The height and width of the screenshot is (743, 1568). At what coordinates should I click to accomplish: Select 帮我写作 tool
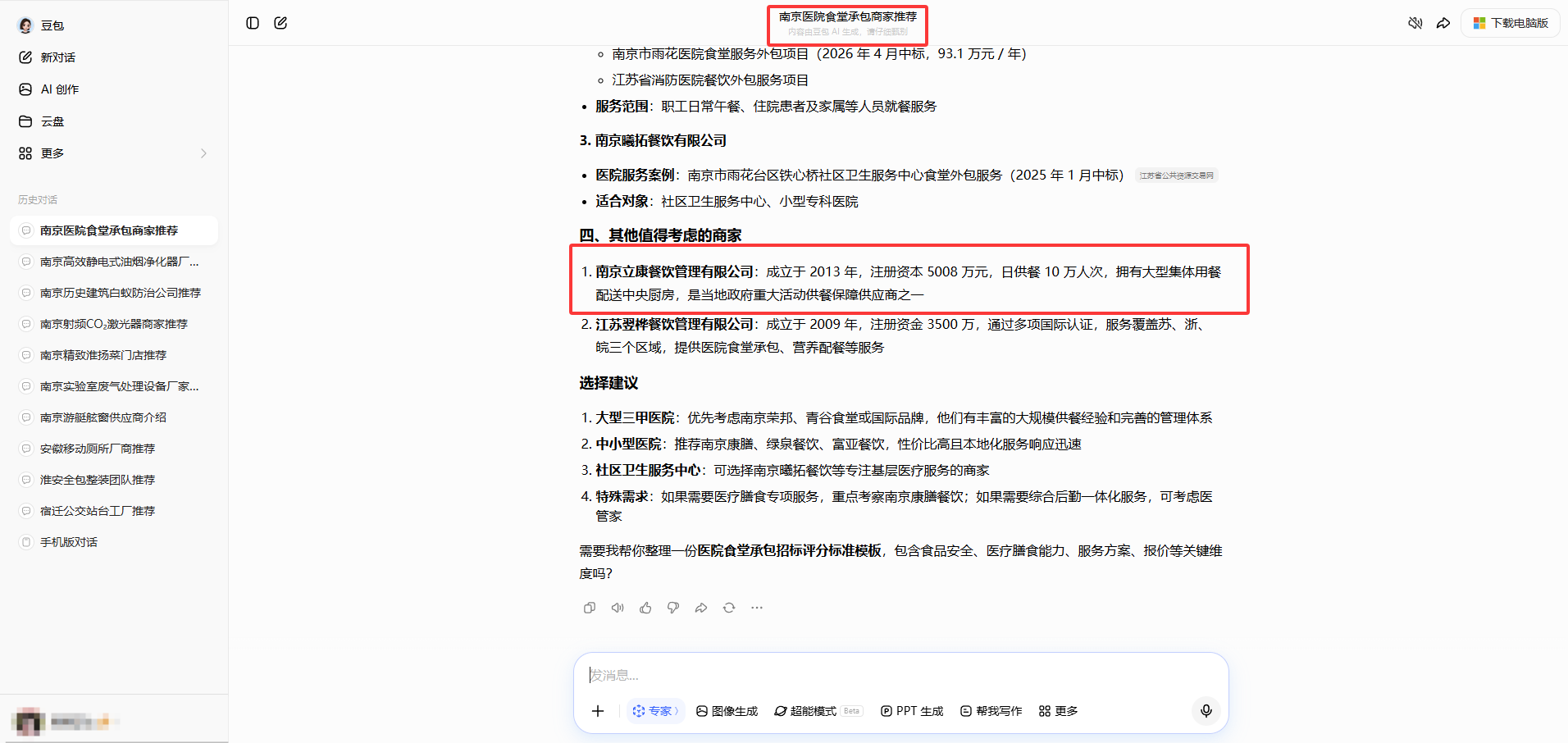coord(991,711)
